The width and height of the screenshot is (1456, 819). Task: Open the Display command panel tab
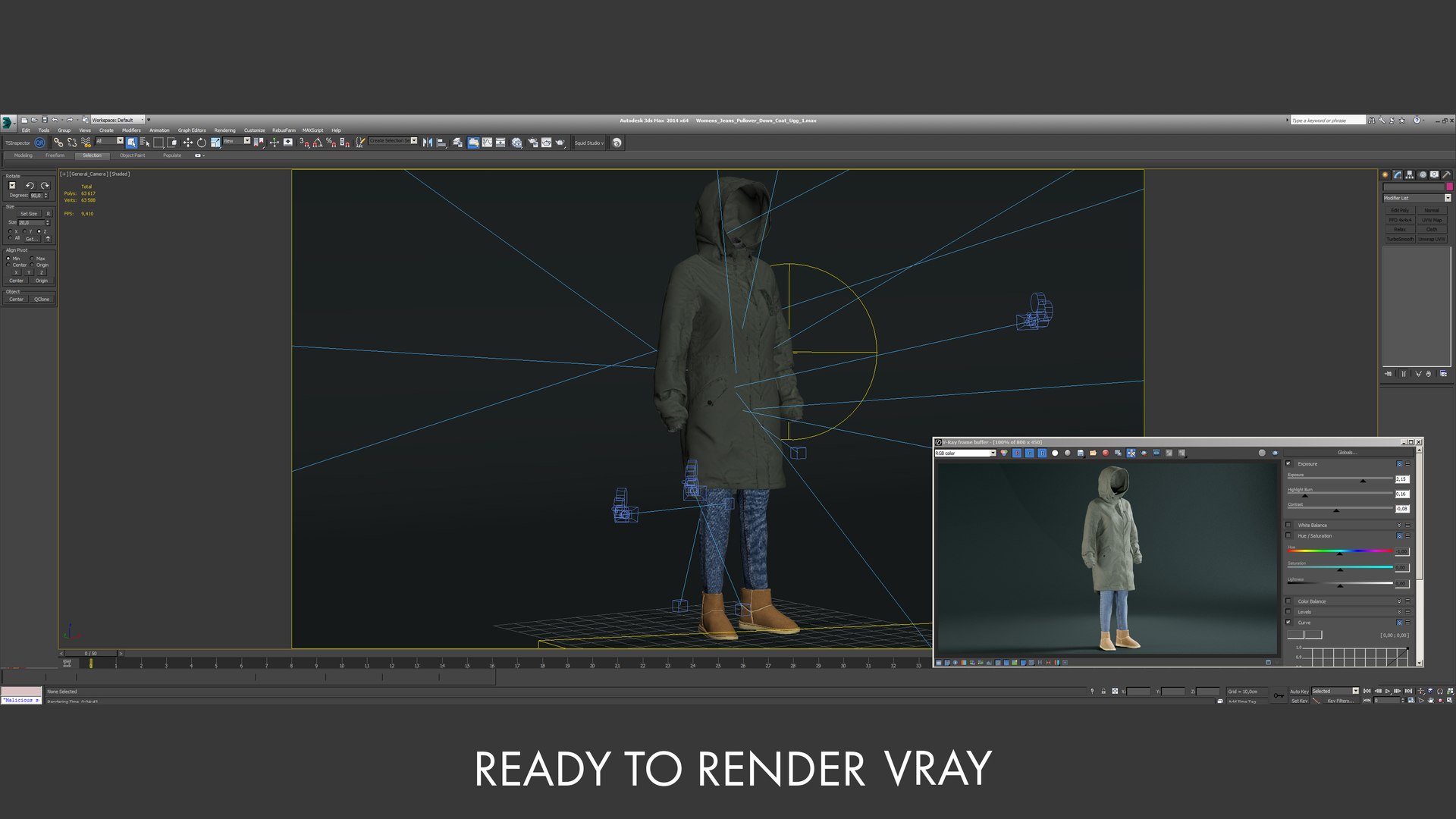coord(1434,174)
